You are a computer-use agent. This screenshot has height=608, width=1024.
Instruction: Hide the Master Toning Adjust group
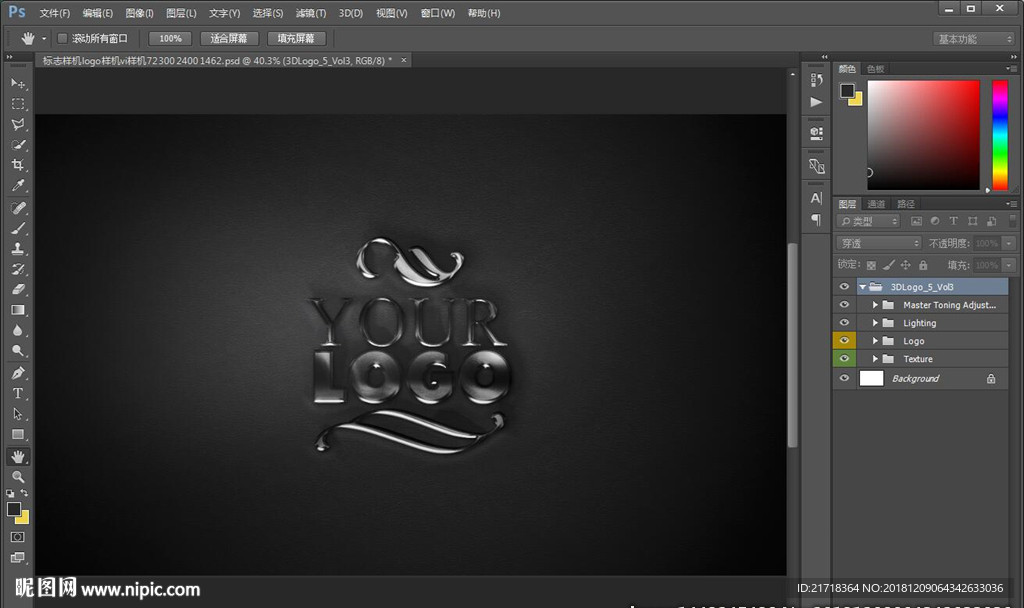pos(844,305)
